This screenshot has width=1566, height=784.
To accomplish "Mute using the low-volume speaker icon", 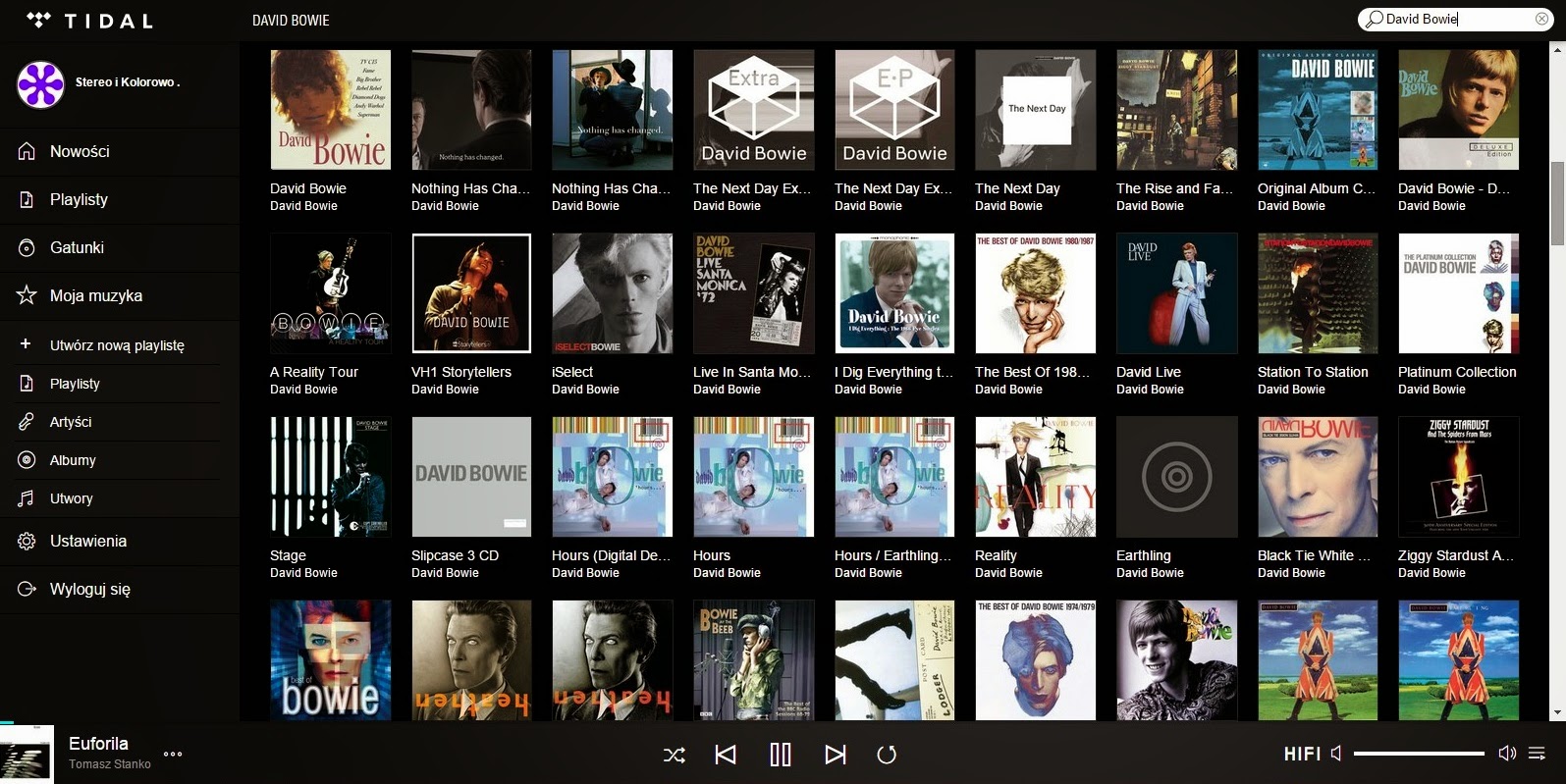I will 1336,754.
